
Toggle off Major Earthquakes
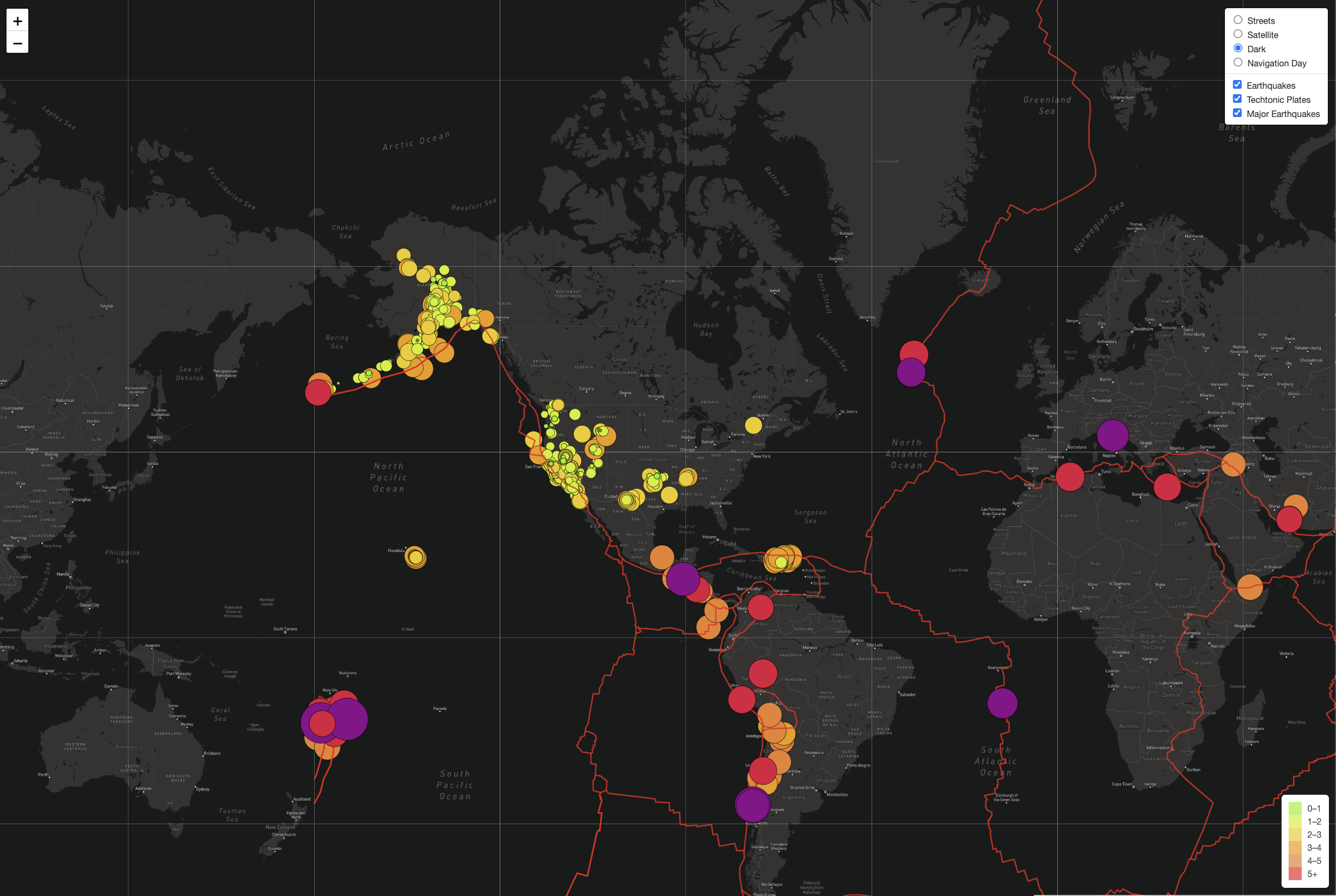click(1237, 113)
